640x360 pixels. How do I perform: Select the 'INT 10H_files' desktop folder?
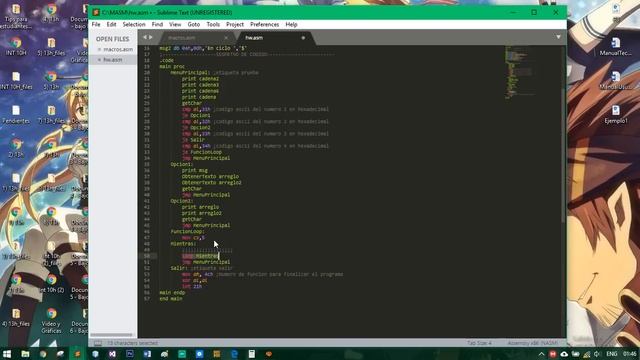point(16,80)
